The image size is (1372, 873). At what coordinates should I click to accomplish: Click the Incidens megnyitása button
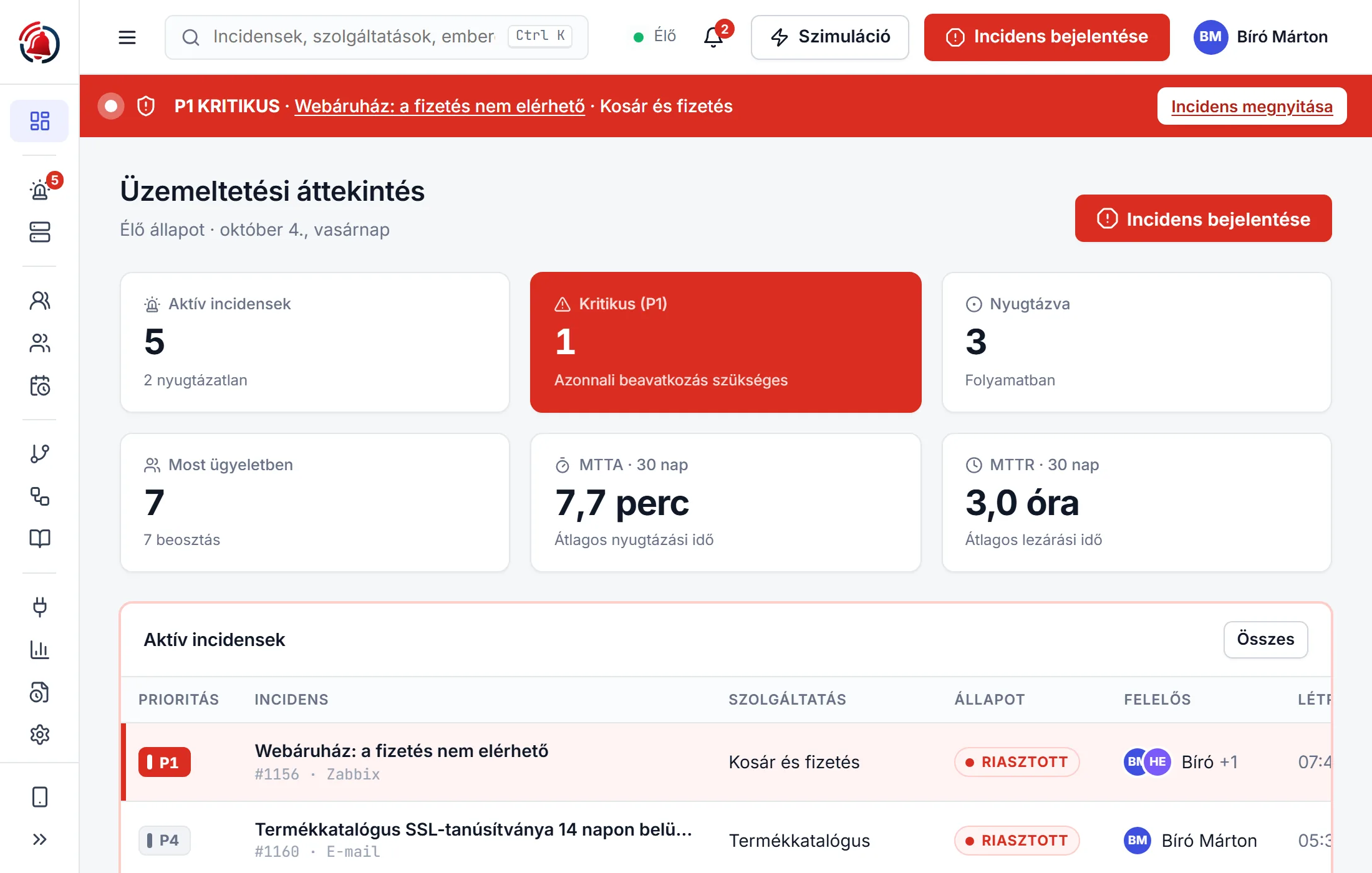tap(1252, 106)
